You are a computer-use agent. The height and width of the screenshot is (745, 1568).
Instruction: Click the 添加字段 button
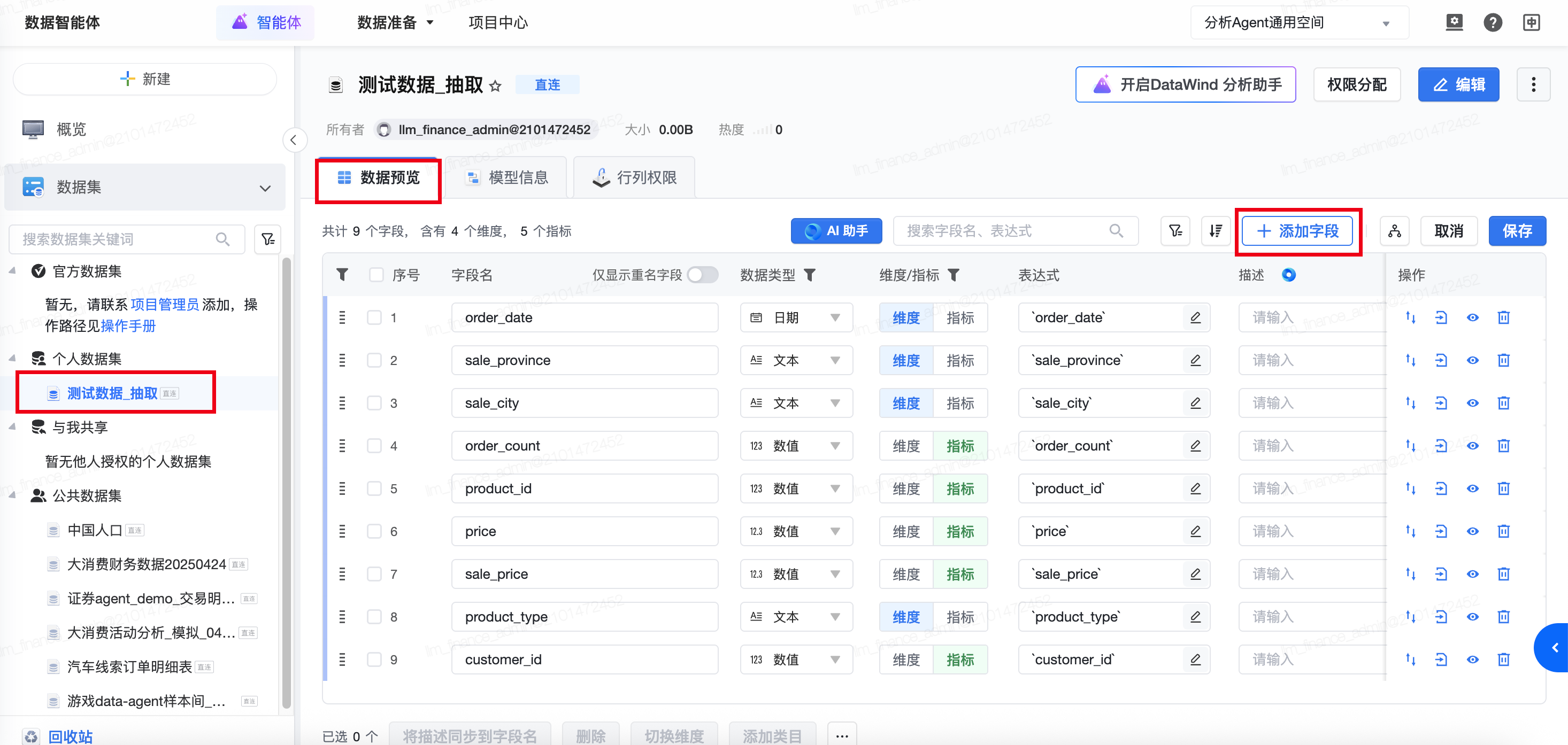(x=1297, y=231)
